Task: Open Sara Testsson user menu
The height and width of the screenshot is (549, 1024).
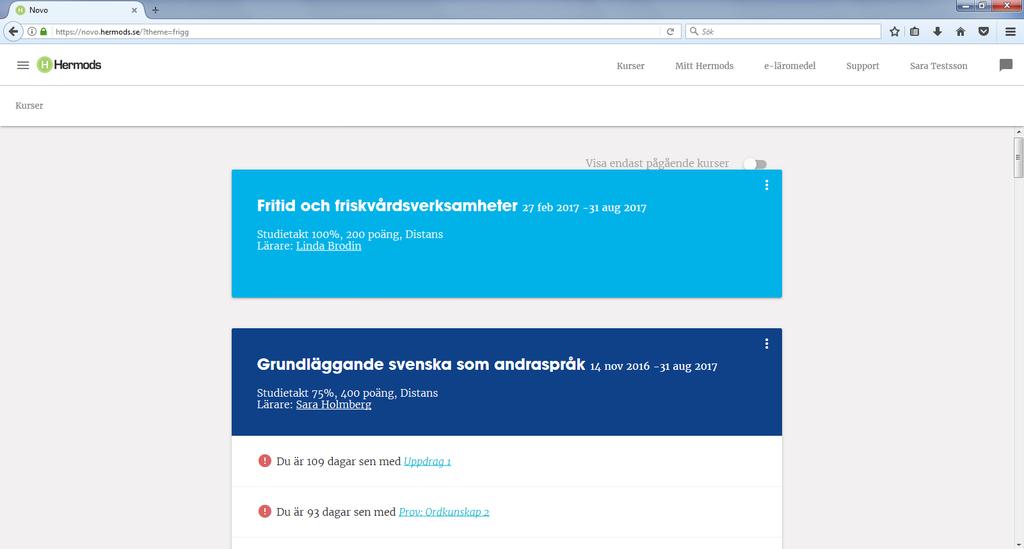Action: (938, 66)
